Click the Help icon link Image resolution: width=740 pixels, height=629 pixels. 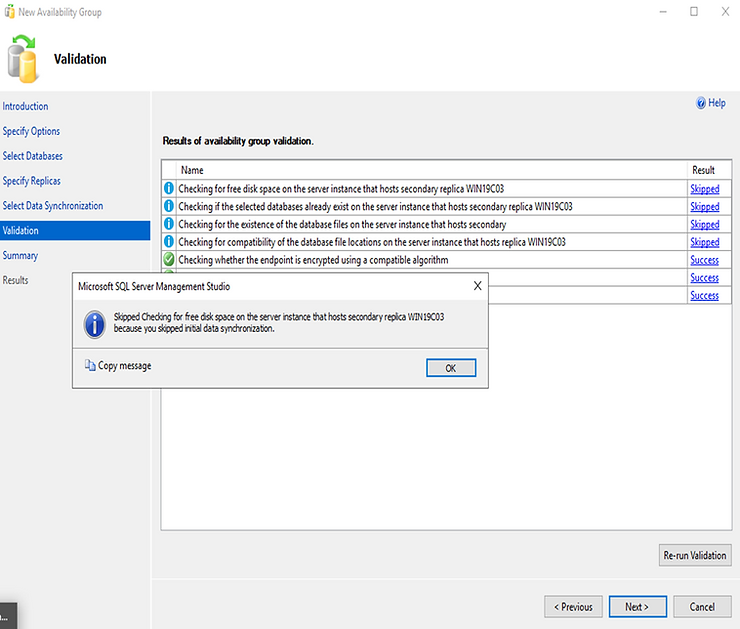pyautogui.click(x=701, y=103)
